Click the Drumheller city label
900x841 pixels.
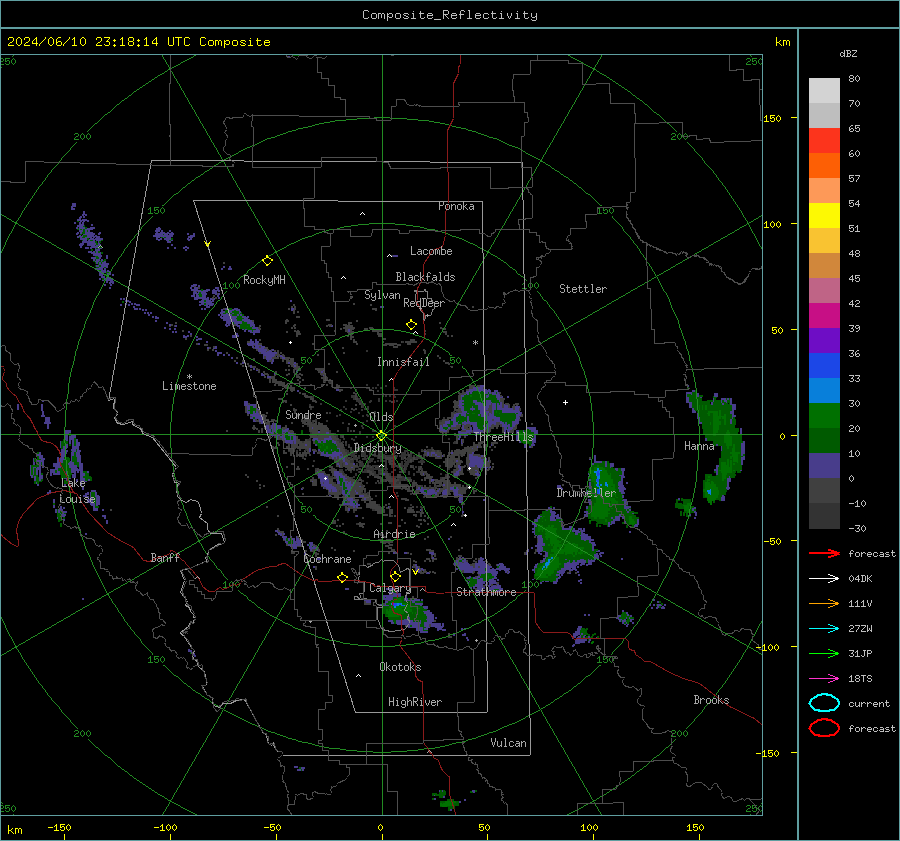click(x=586, y=493)
